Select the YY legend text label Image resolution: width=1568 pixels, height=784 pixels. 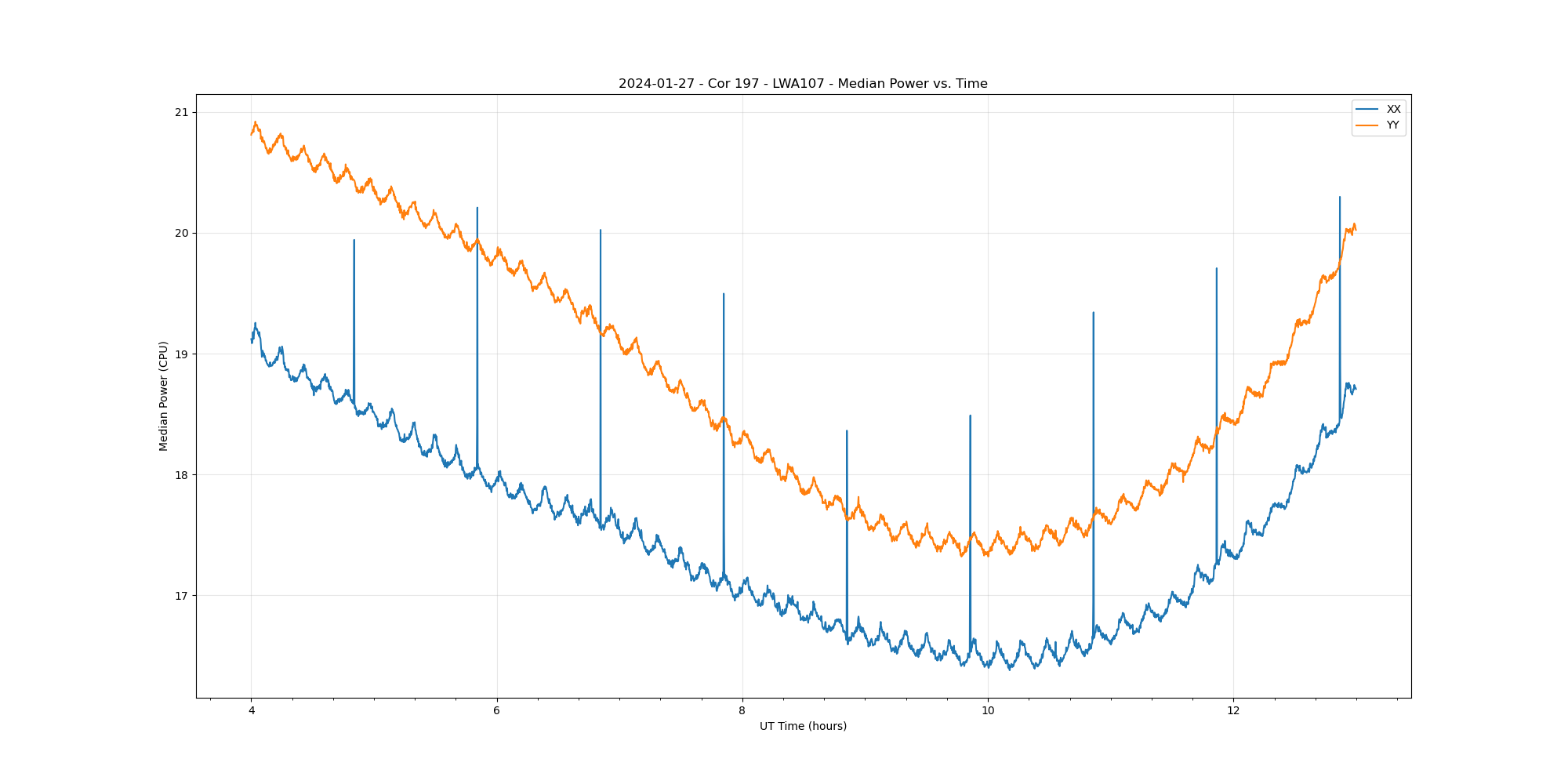pyautogui.click(x=1392, y=125)
